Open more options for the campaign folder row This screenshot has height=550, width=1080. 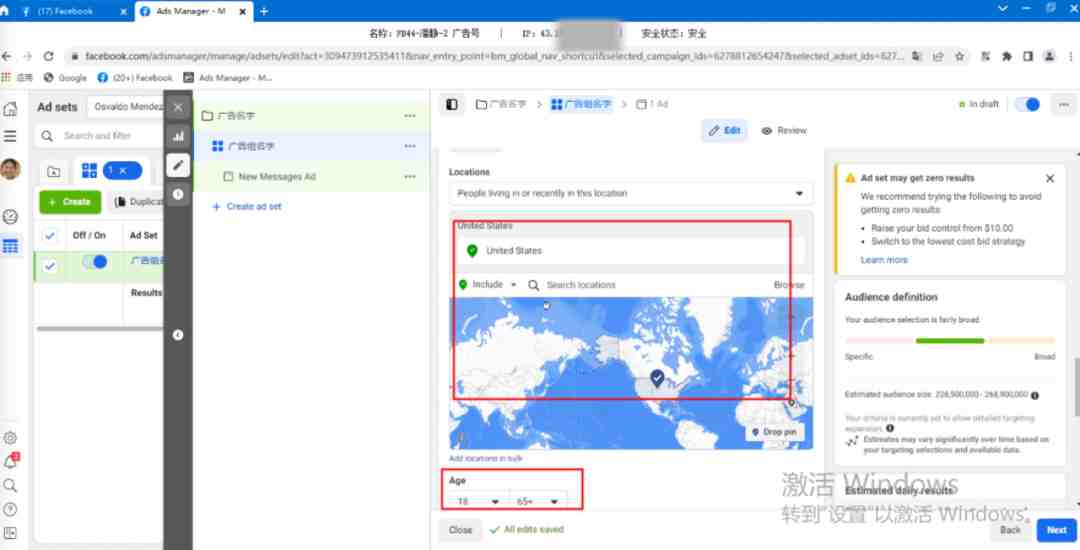pos(411,116)
